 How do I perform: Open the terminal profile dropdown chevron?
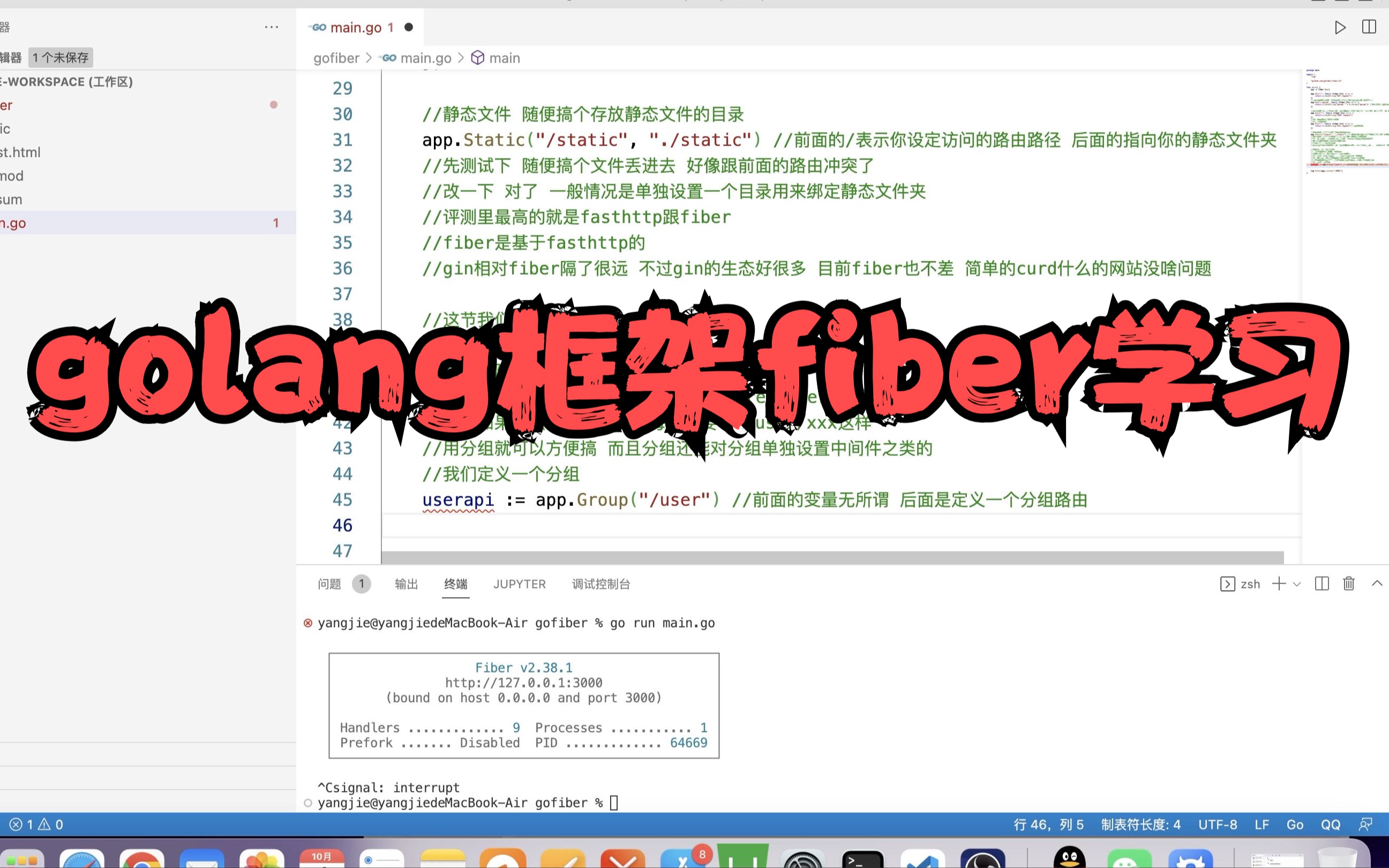1296,584
